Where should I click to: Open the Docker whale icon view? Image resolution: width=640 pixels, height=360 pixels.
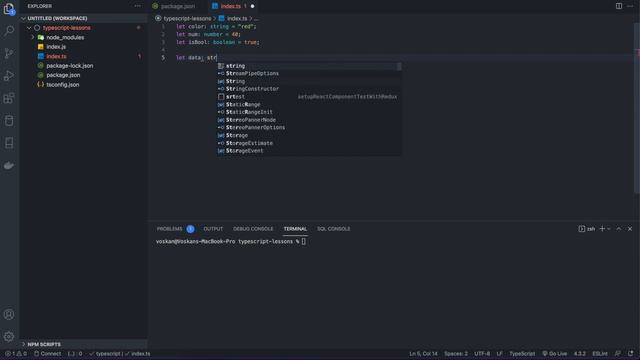[x=9, y=165]
